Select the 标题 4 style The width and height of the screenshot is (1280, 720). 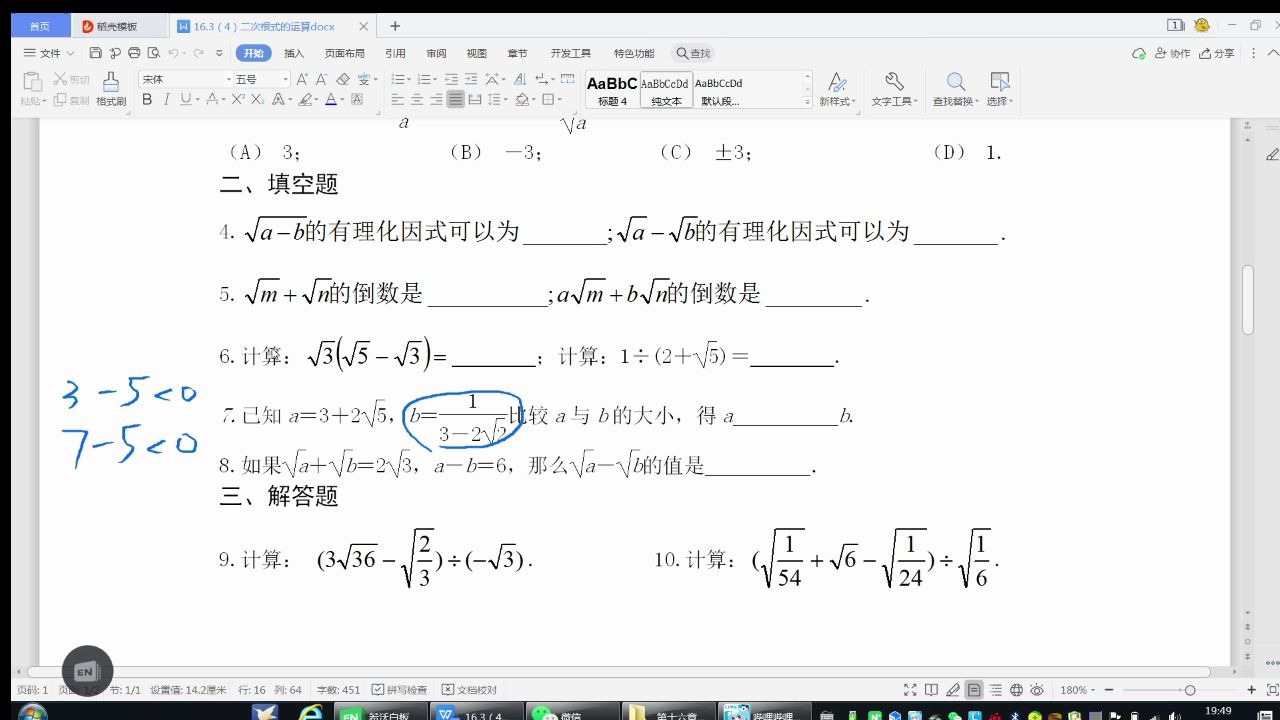point(612,90)
